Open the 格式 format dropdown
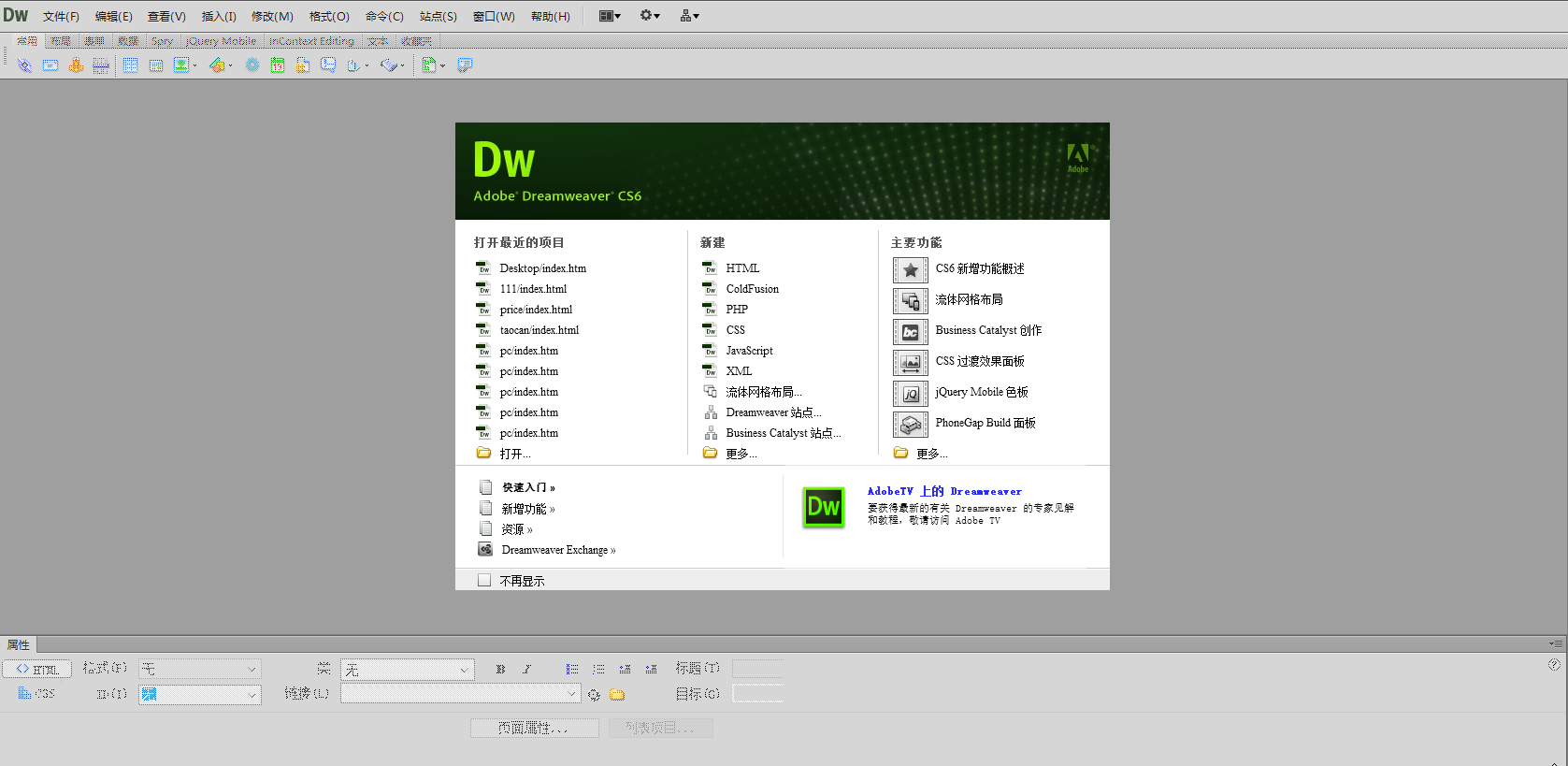The width and height of the screenshot is (1568, 766). click(199, 669)
